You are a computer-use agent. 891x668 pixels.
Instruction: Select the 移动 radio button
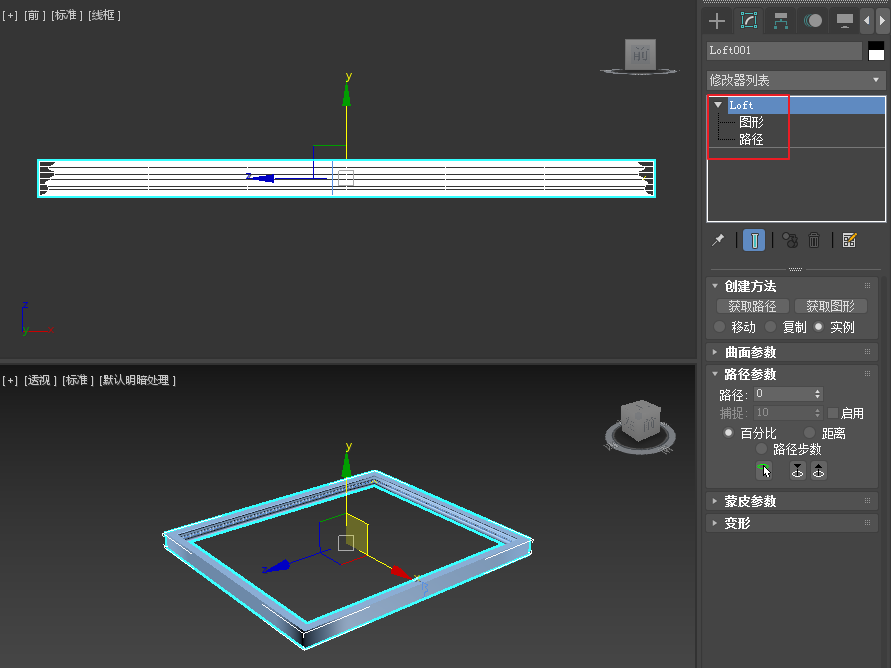pyautogui.click(x=720, y=327)
